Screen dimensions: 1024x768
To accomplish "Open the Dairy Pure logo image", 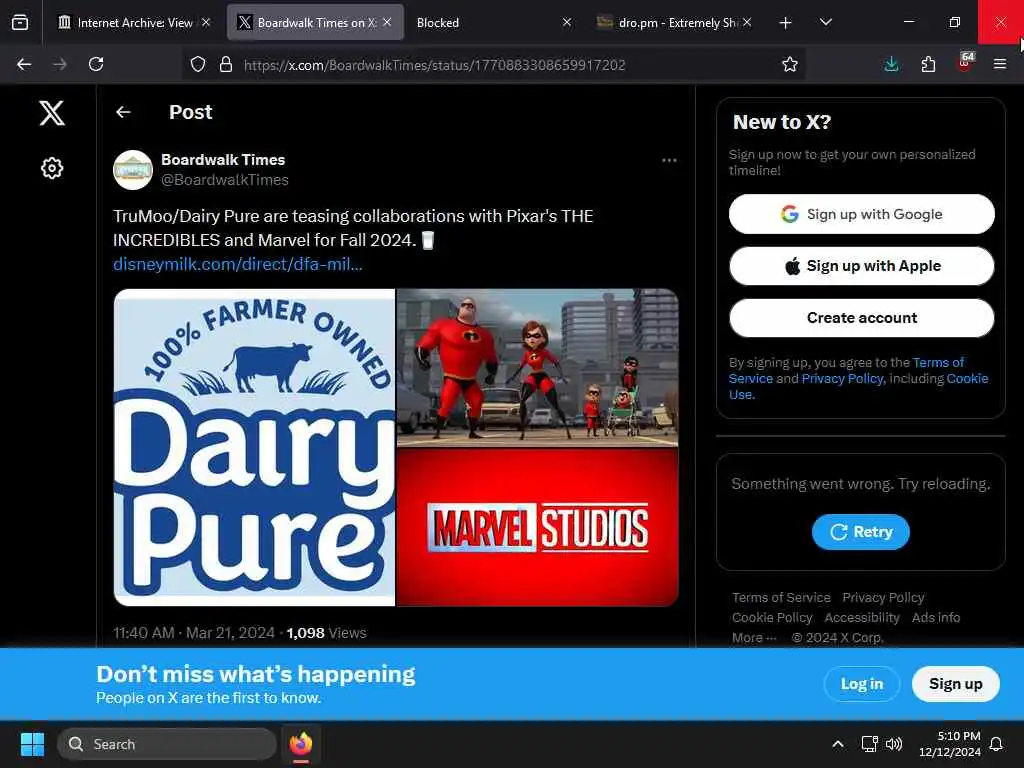I will point(255,447).
